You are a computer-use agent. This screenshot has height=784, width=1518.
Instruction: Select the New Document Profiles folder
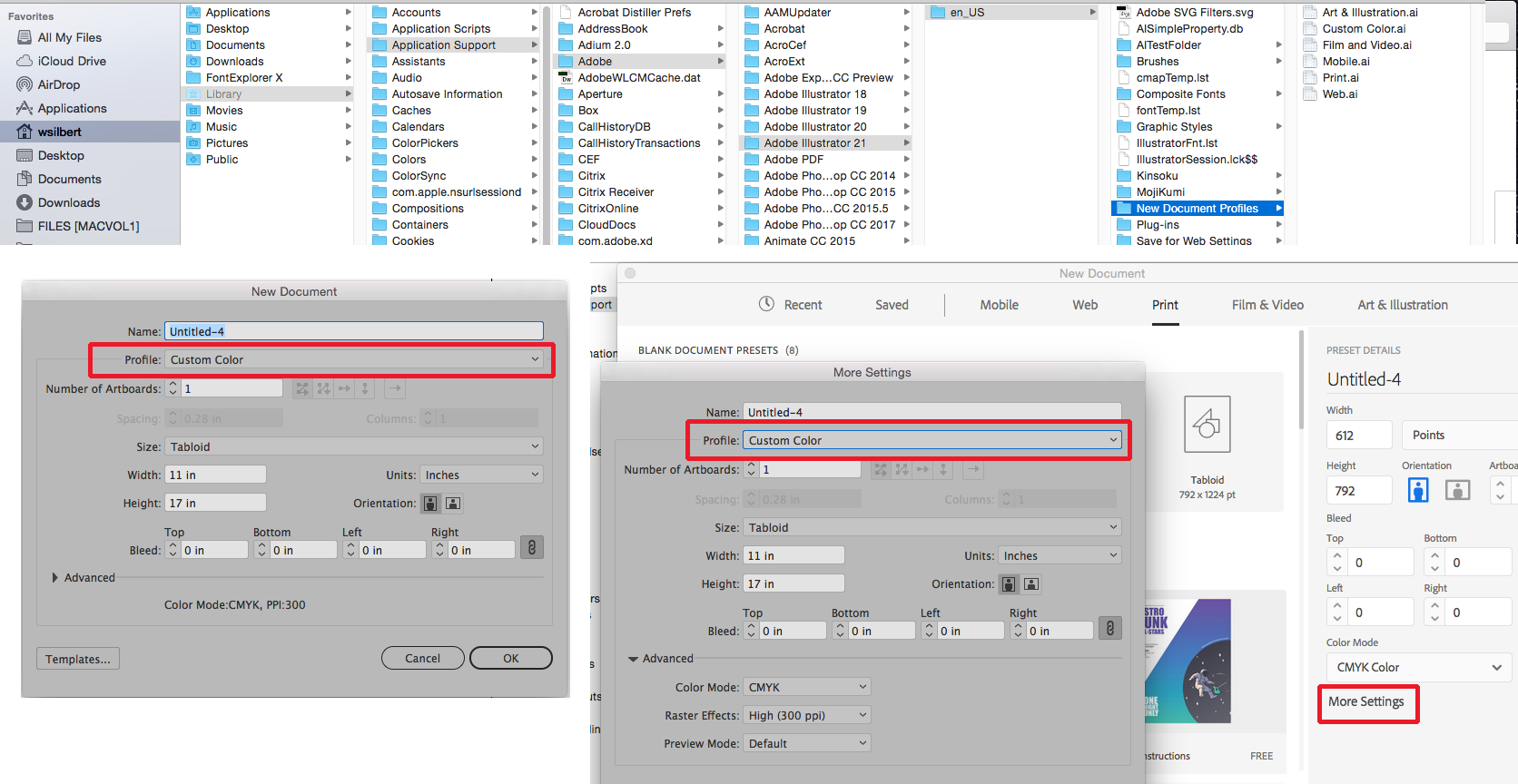(x=1198, y=209)
